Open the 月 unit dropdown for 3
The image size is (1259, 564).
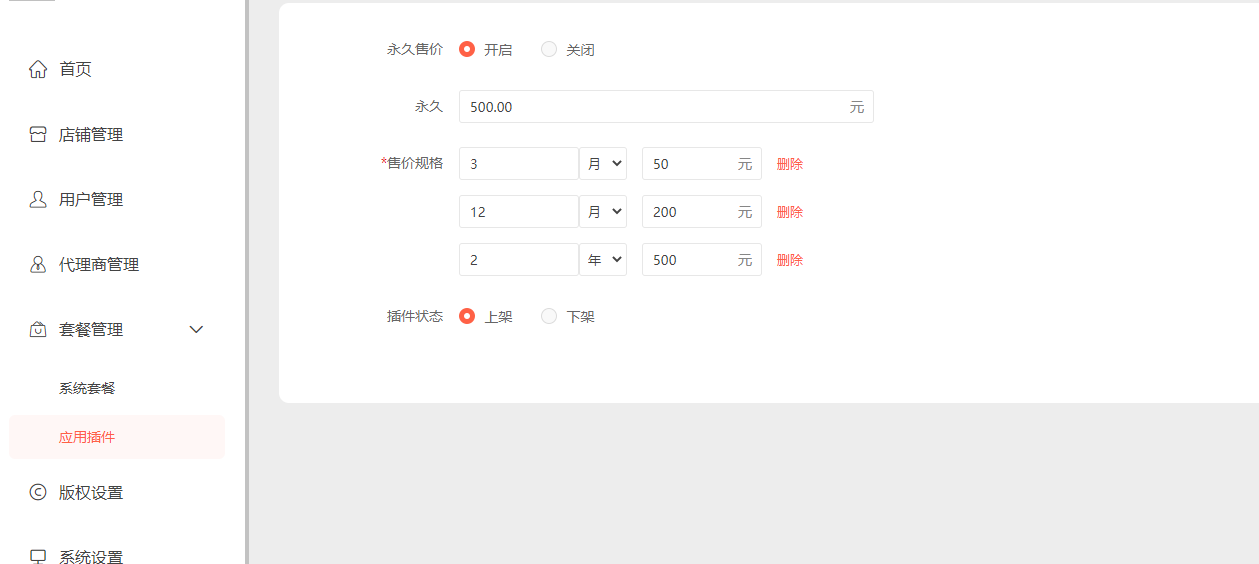pyautogui.click(x=603, y=164)
